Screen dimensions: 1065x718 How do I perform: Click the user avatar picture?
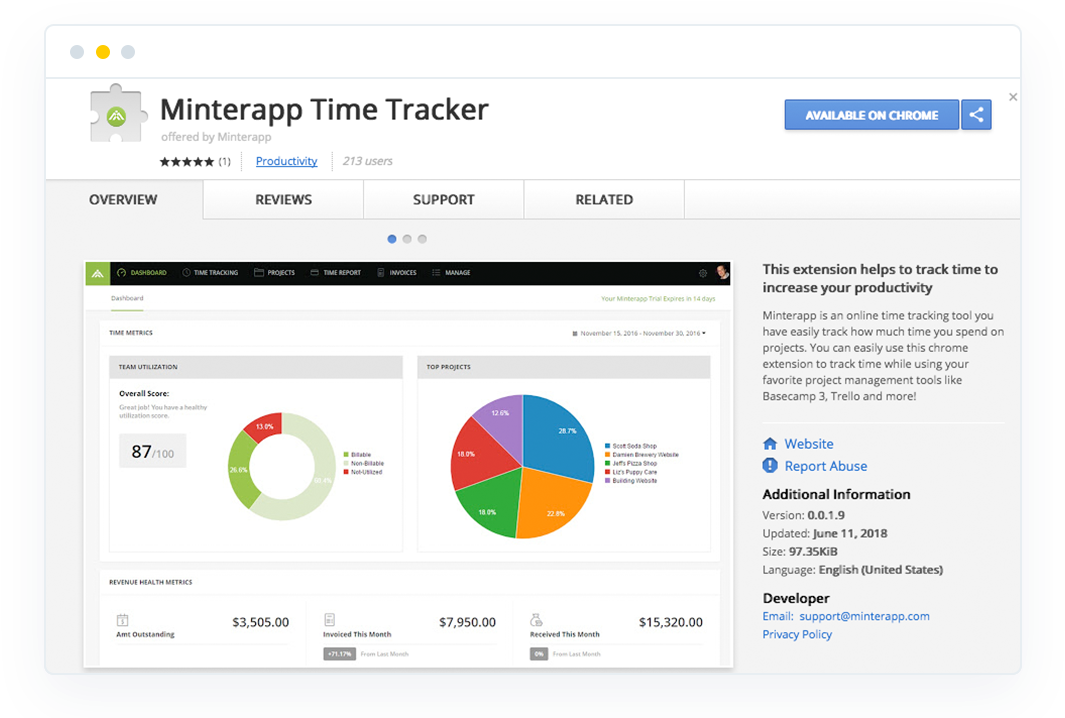[x=723, y=272]
